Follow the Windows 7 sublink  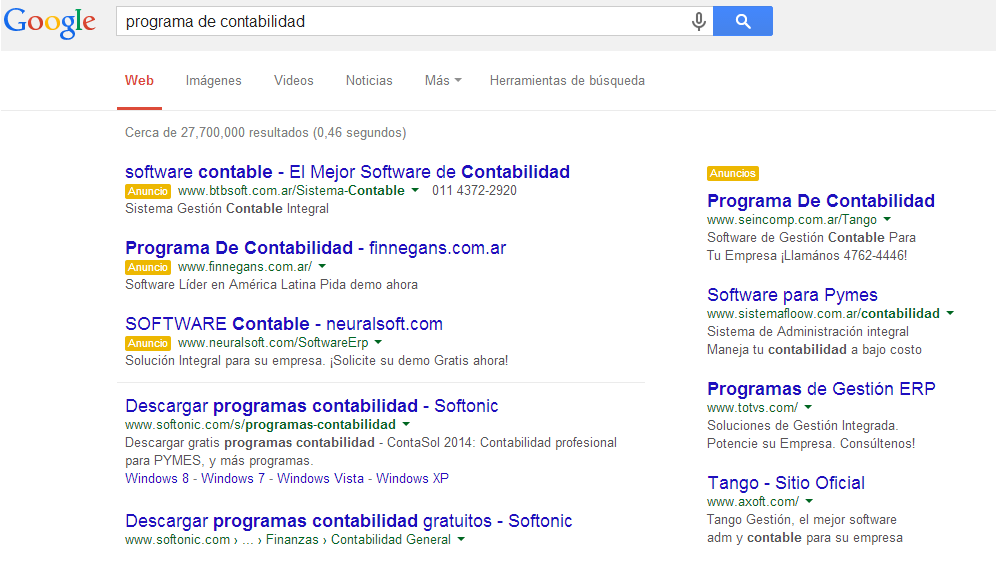point(232,478)
